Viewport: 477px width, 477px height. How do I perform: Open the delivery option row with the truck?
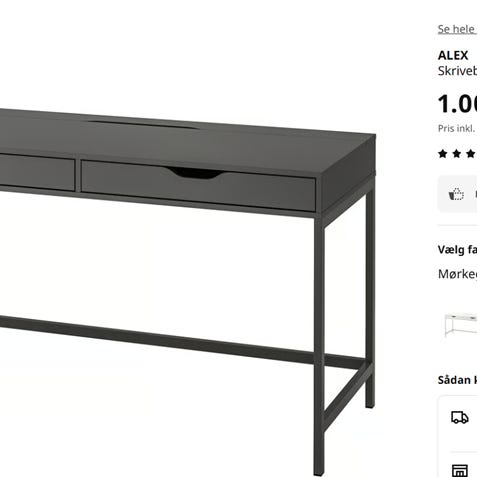(457, 423)
